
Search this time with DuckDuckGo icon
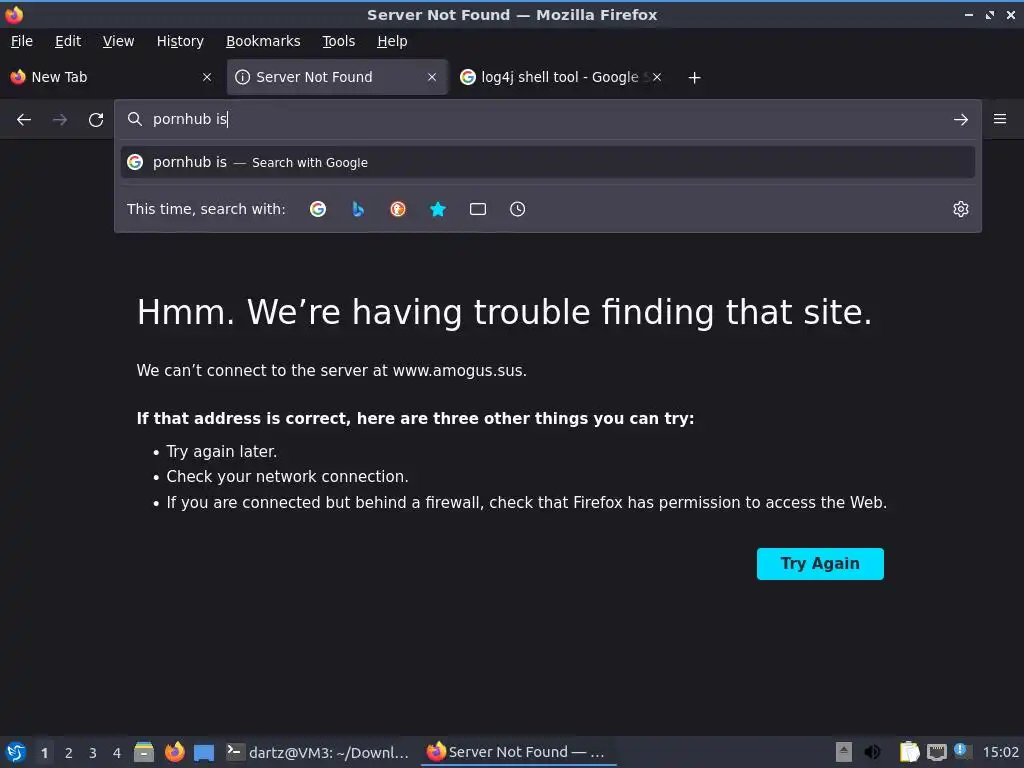pyautogui.click(x=398, y=209)
